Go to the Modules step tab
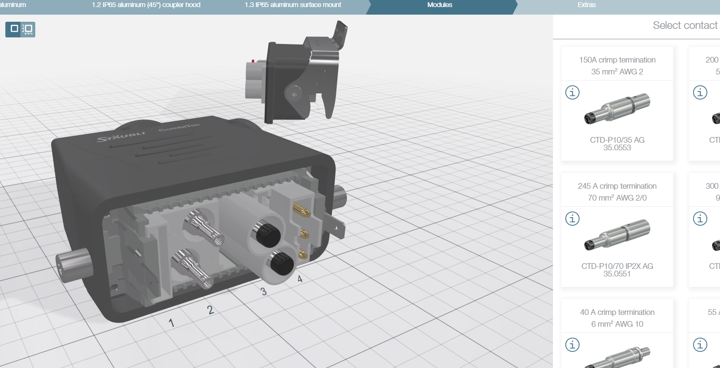 [x=439, y=5]
